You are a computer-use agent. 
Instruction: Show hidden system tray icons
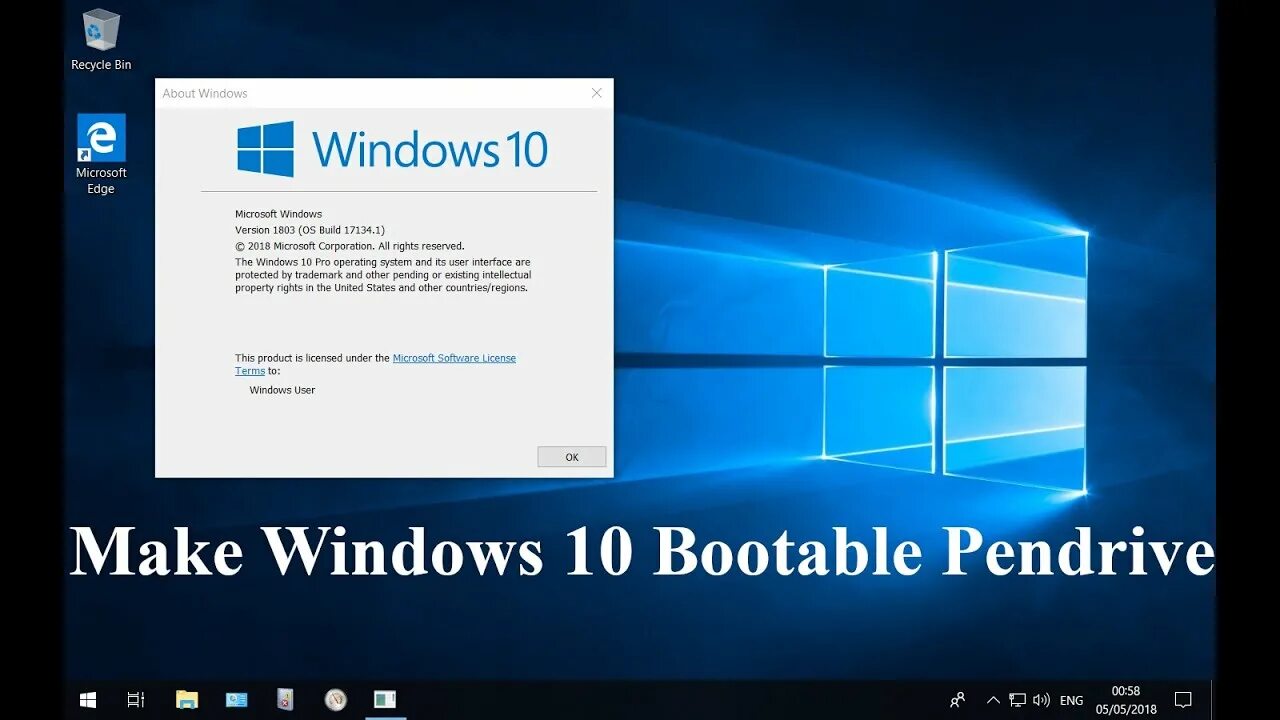click(x=993, y=700)
